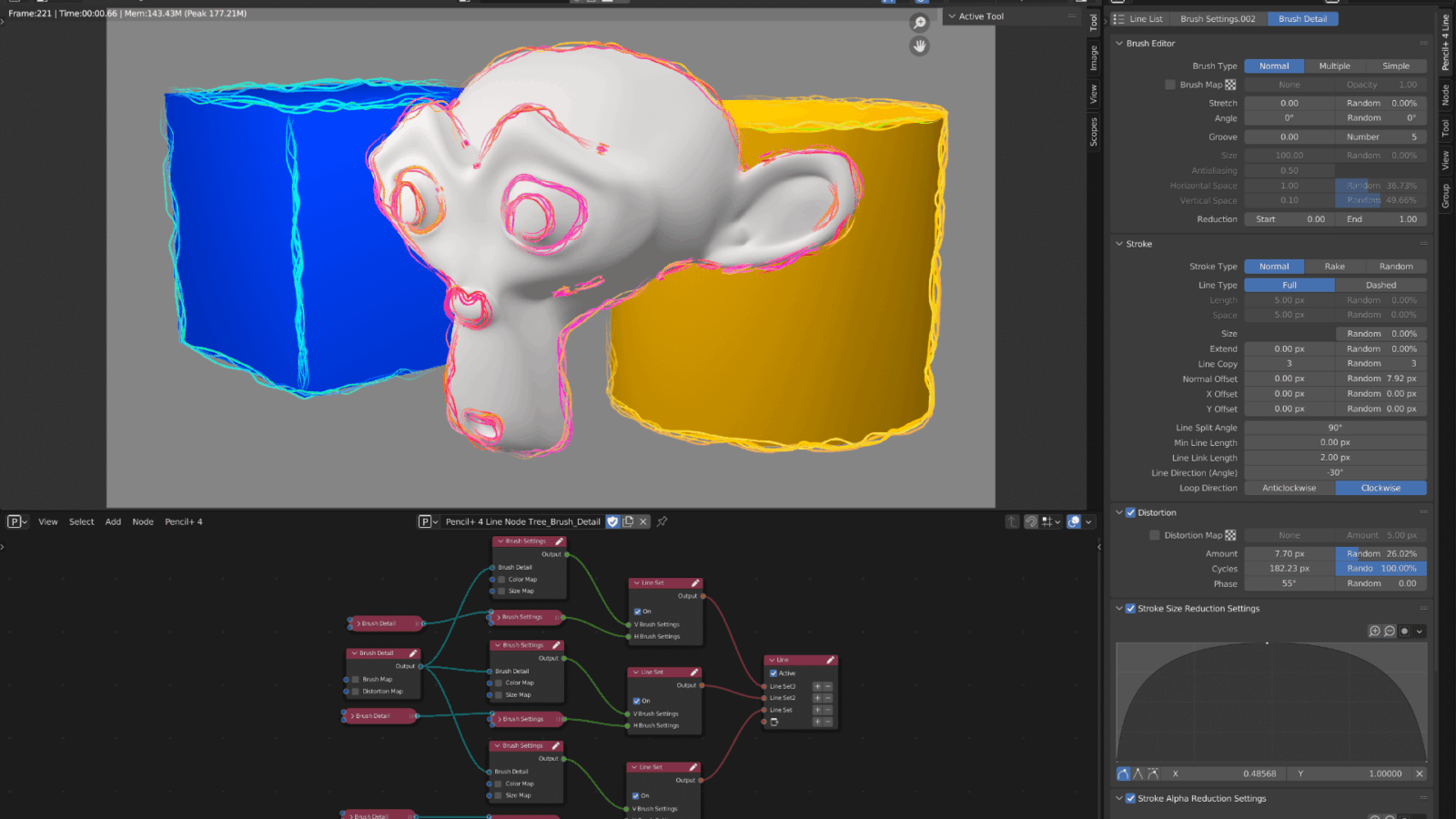Click pencil edit icon on Line node
1456x819 pixels.
[x=830, y=660]
